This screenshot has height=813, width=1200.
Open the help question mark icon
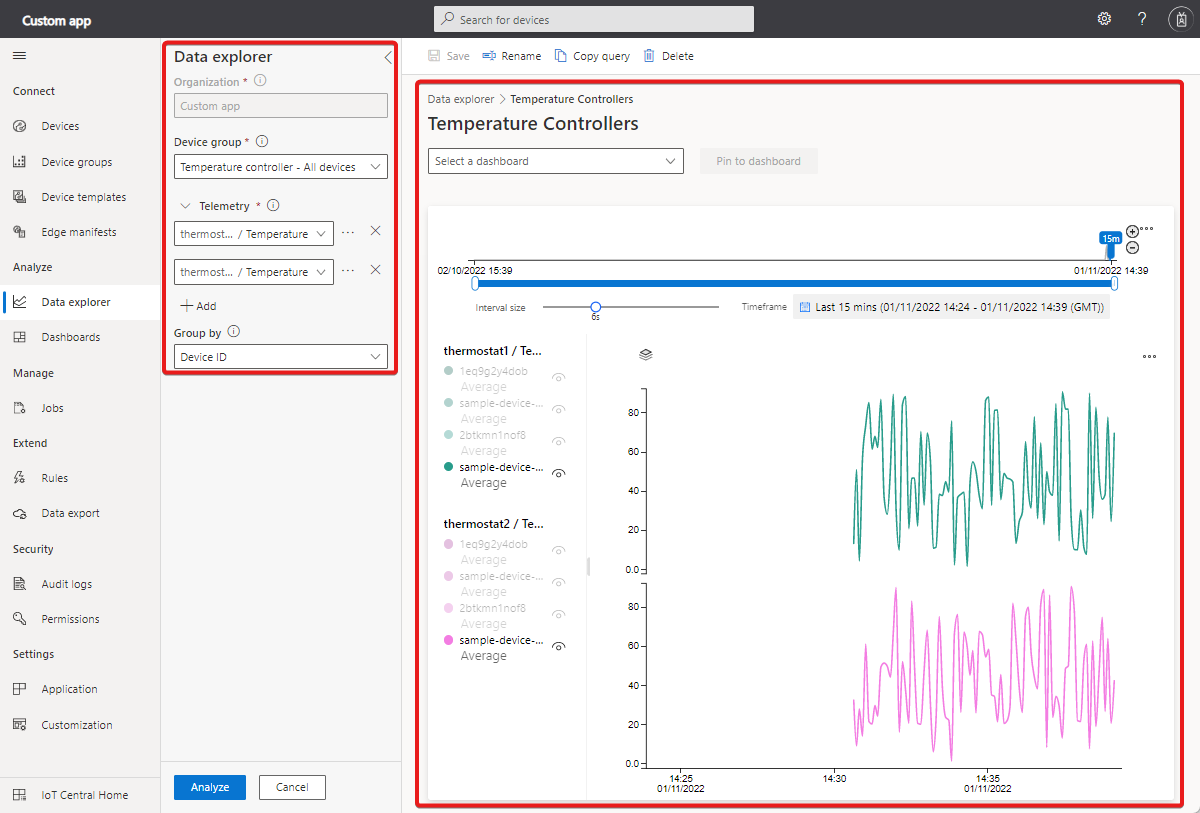coord(1142,19)
